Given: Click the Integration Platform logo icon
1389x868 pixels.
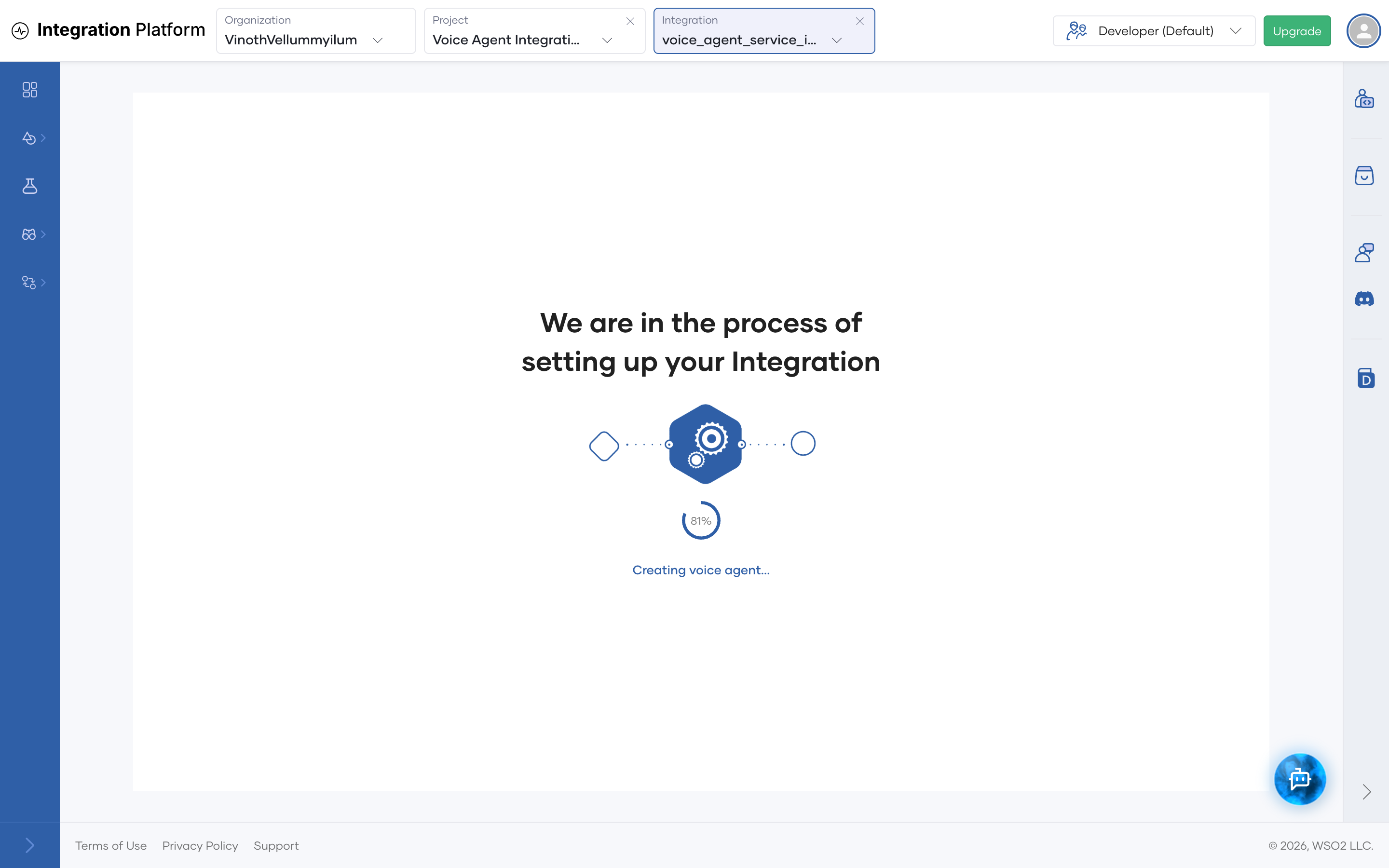Looking at the screenshot, I should point(20,30).
